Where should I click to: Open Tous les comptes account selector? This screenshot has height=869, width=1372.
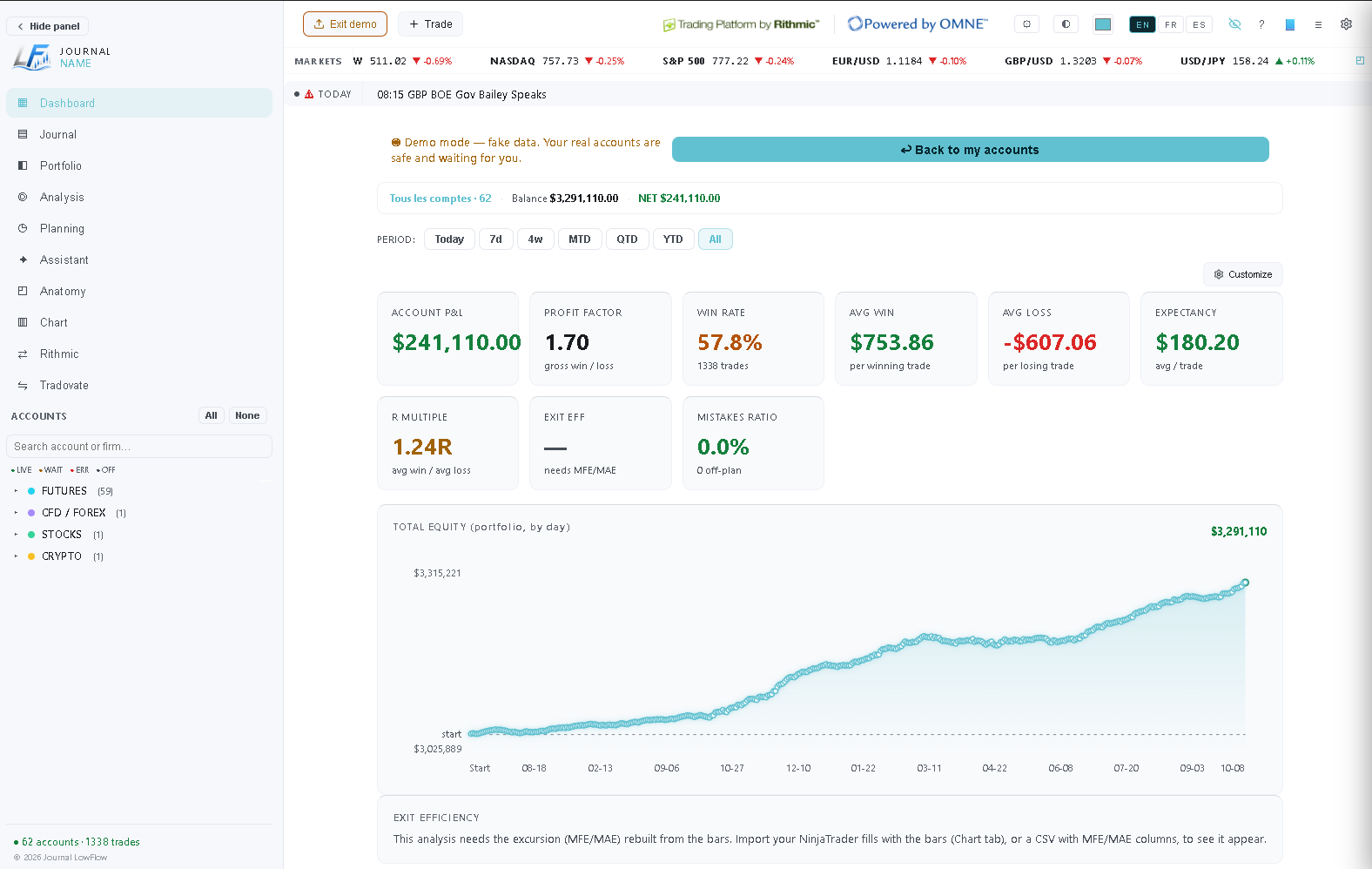[x=441, y=199]
